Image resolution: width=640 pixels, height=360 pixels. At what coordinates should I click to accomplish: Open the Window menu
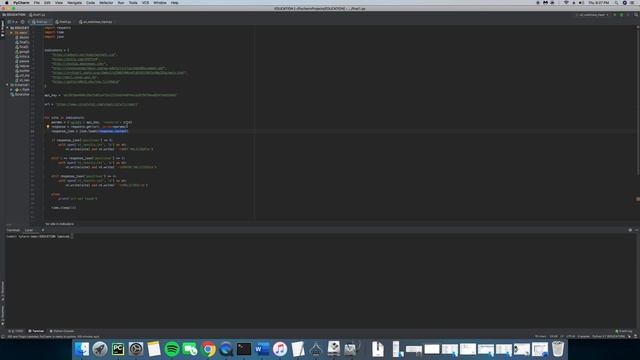coord(160,2)
